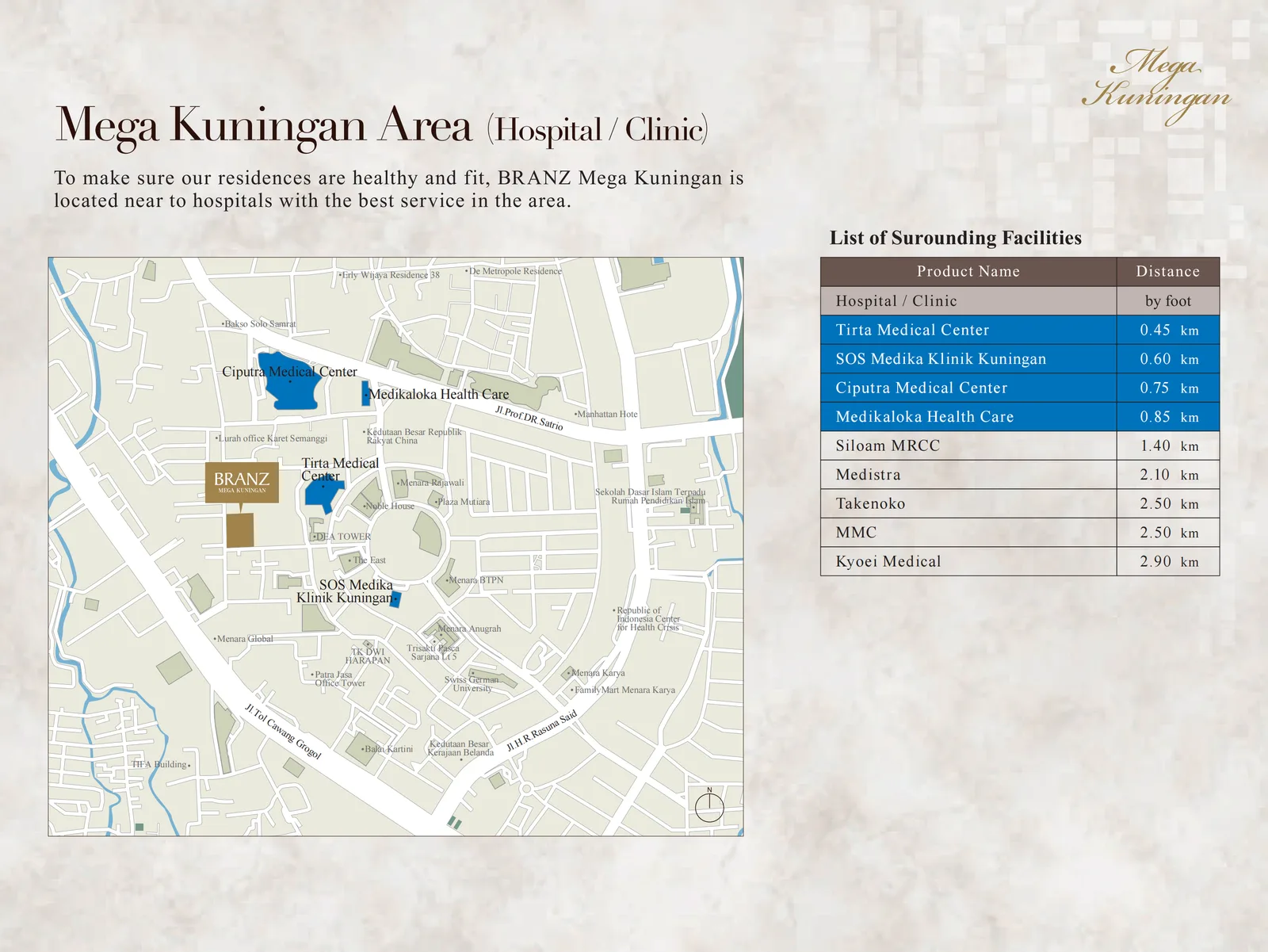Click the Menara Global map label
The image size is (1268, 952).
243,639
